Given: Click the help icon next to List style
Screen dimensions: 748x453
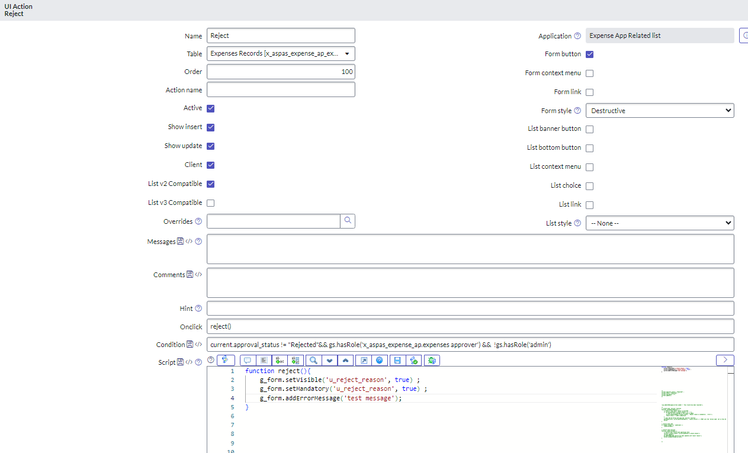Looking at the screenshot, I should click(577, 223).
